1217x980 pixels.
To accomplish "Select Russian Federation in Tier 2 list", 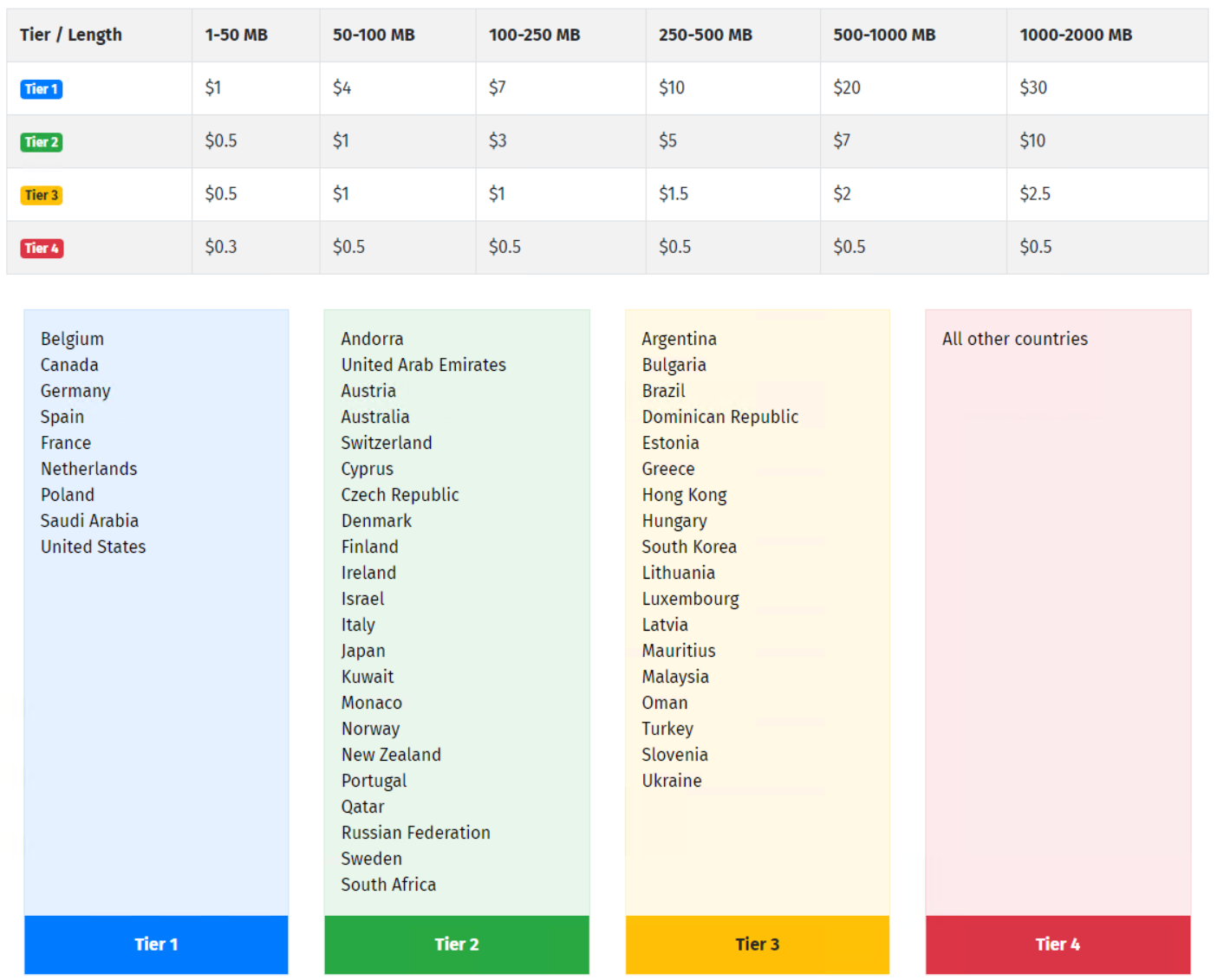I will [415, 833].
